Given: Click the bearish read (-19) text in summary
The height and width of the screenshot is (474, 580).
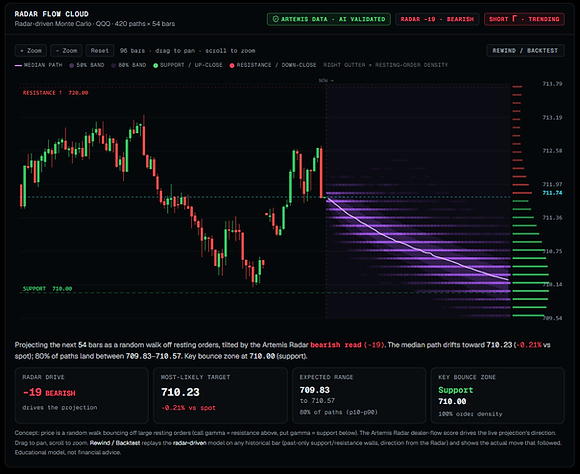Looking at the screenshot, I should click(x=347, y=345).
